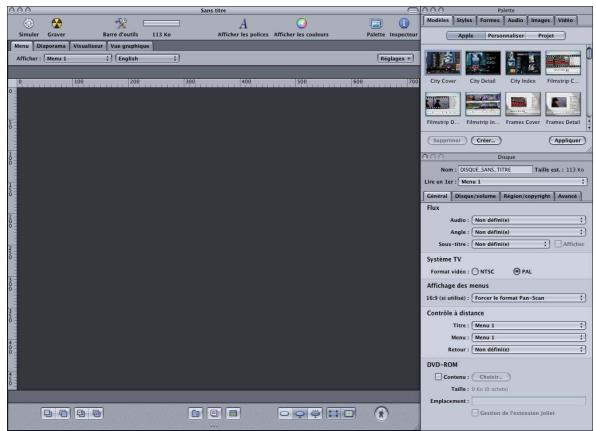Open the Réglages dropdown
The width and height of the screenshot is (596, 431).
[x=395, y=59]
